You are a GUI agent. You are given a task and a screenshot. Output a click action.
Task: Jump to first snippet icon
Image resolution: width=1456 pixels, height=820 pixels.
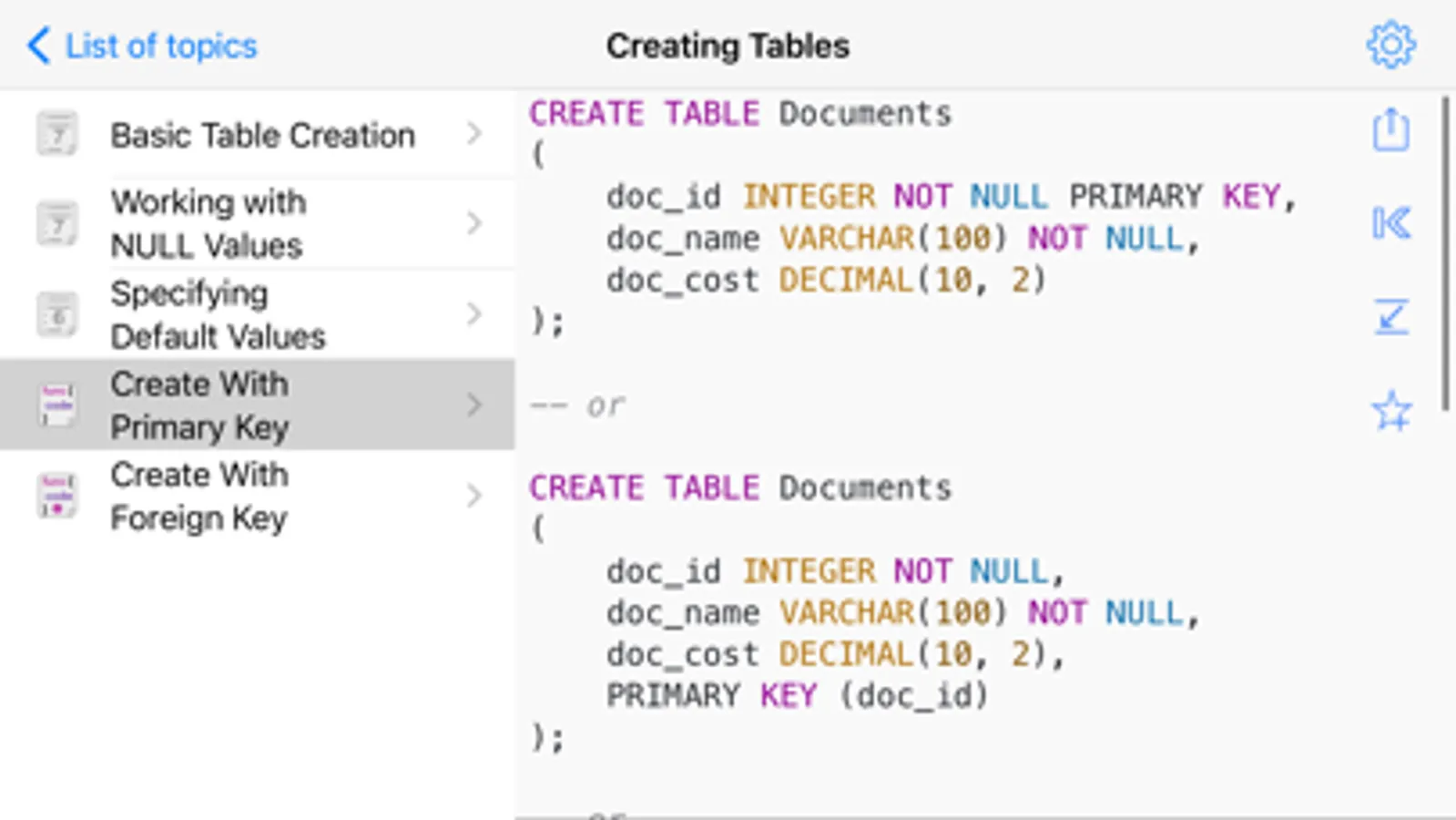[1390, 222]
